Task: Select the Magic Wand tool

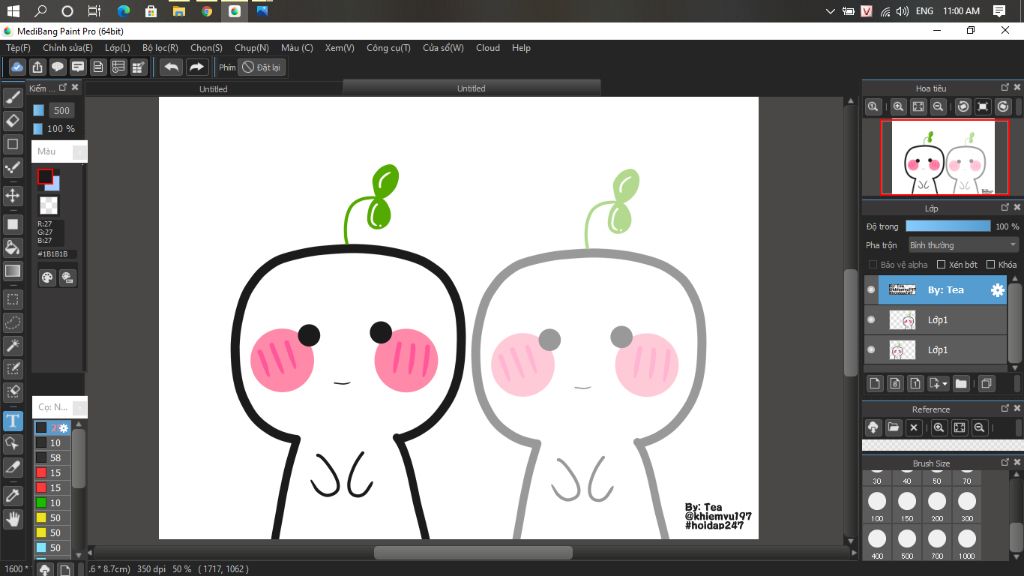Action: pyautogui.click(x=12, y=345)
